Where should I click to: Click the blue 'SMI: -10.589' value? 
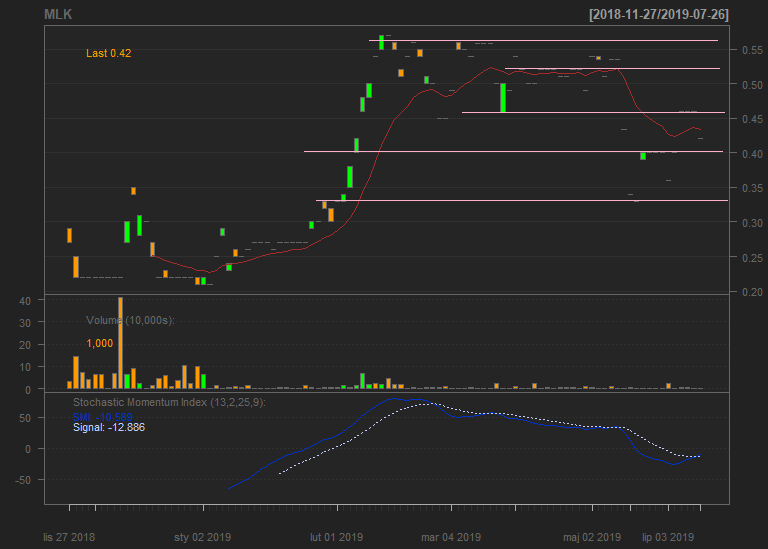(102, 417)
